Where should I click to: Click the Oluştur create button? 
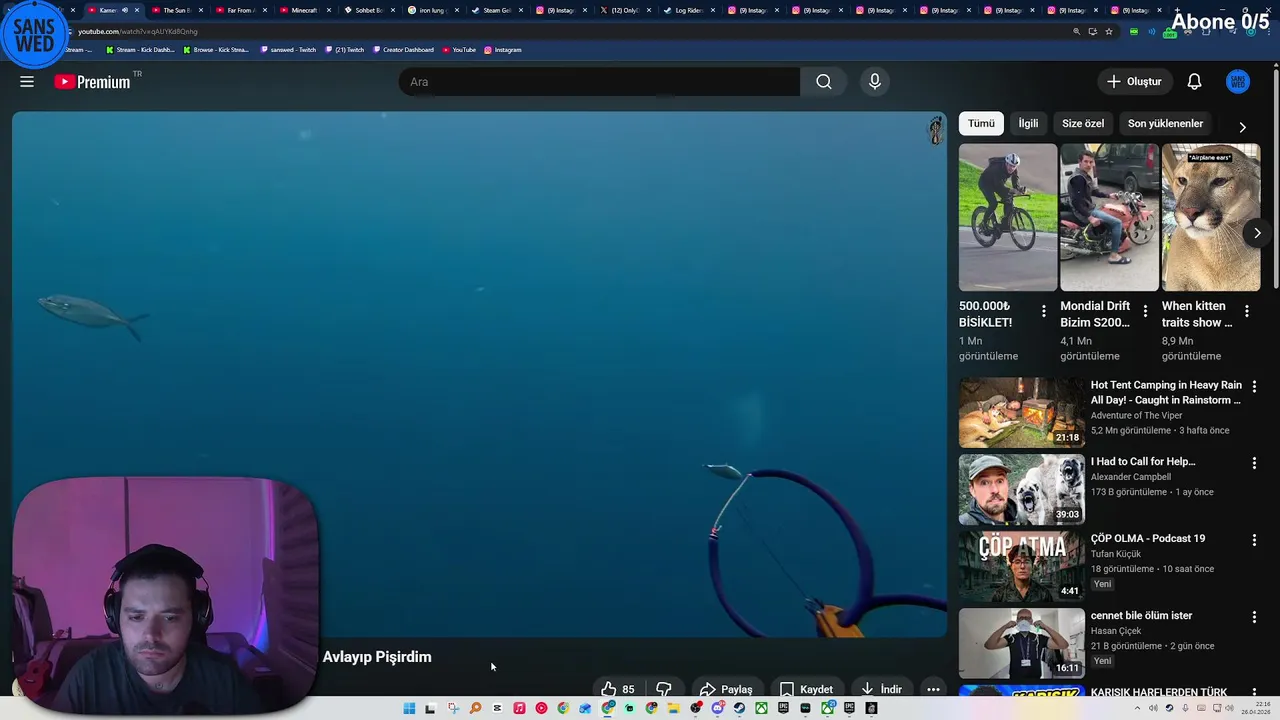click(1134, 82)
